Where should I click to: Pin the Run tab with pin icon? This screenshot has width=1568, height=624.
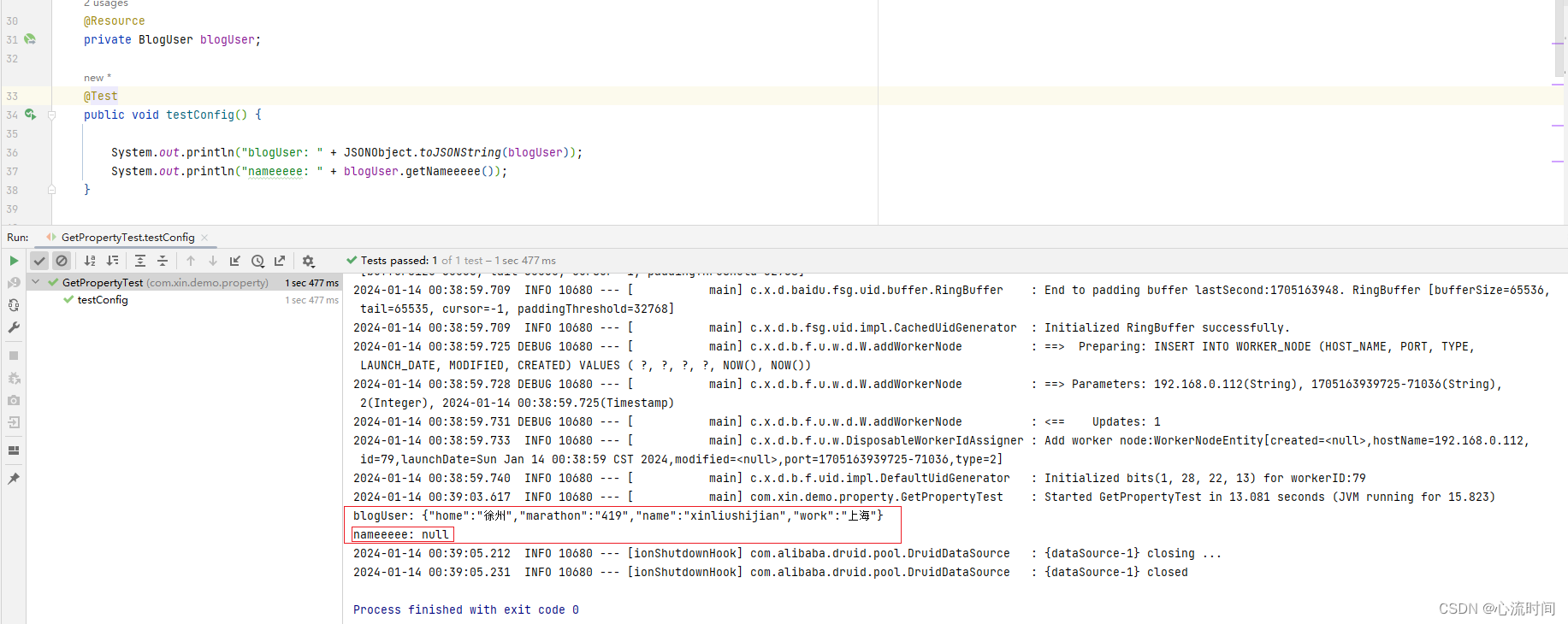click(14, 479)
